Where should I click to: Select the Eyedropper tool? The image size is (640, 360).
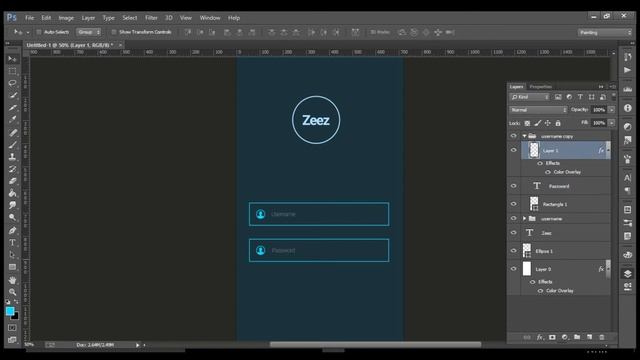(x=12, y=120)
